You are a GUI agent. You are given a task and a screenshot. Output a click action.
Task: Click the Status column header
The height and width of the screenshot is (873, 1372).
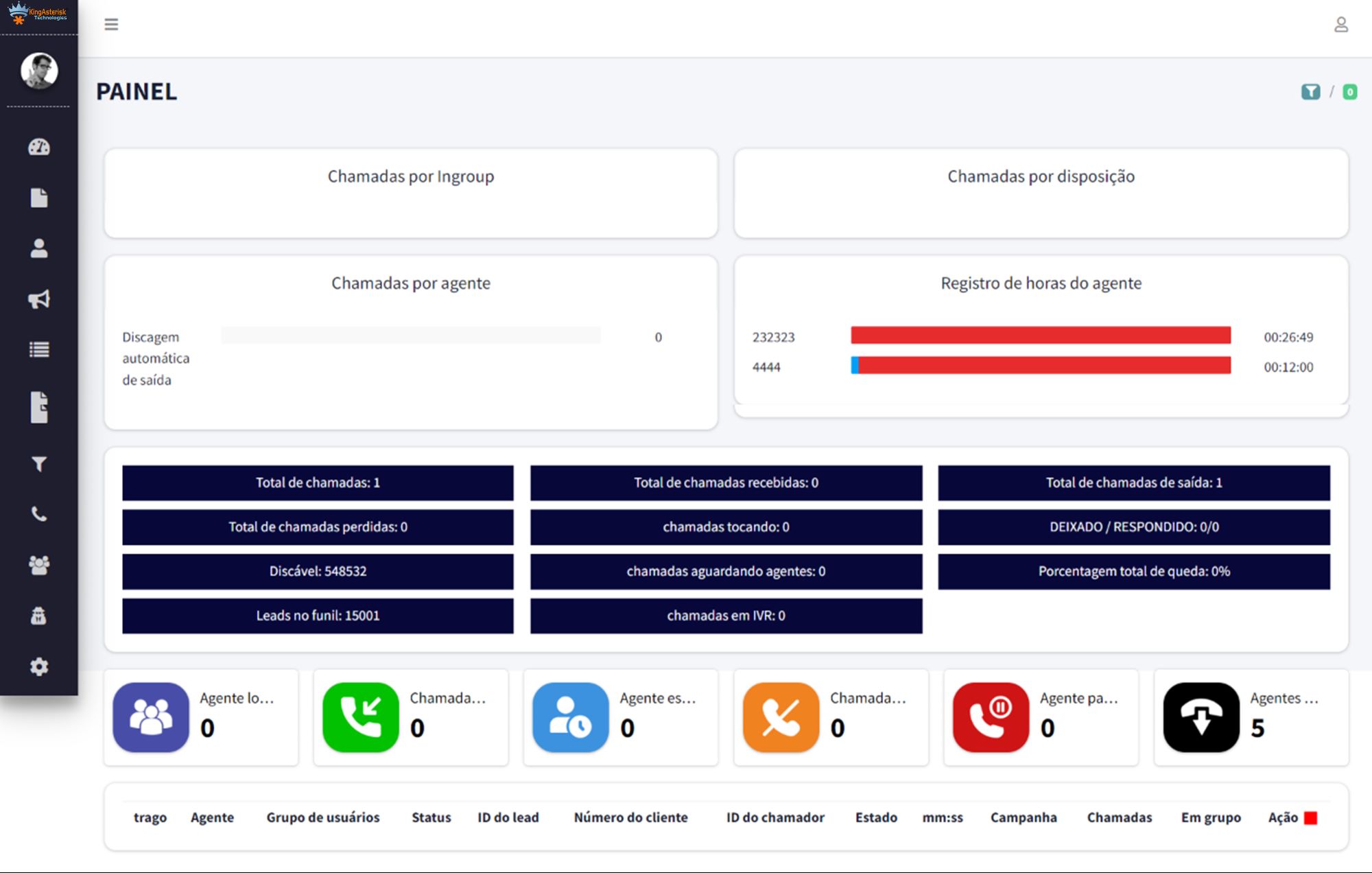coord(431,817)
